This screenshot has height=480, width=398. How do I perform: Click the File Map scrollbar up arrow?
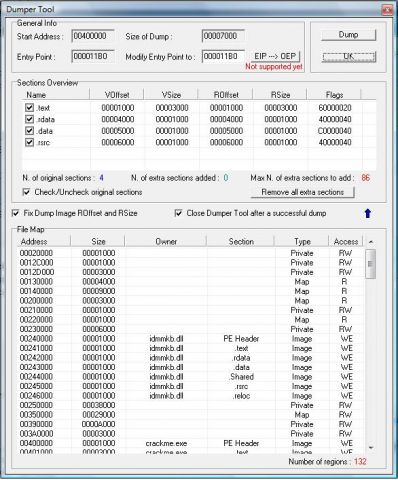coord(371,242)
